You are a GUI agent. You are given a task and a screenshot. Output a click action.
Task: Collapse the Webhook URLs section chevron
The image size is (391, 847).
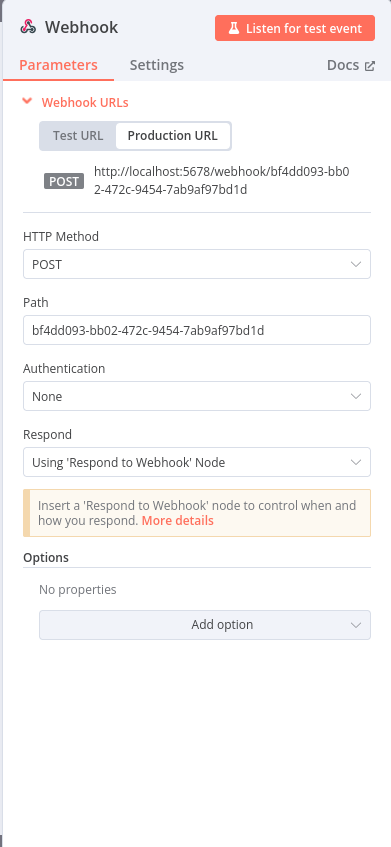[x=27, y=101]
